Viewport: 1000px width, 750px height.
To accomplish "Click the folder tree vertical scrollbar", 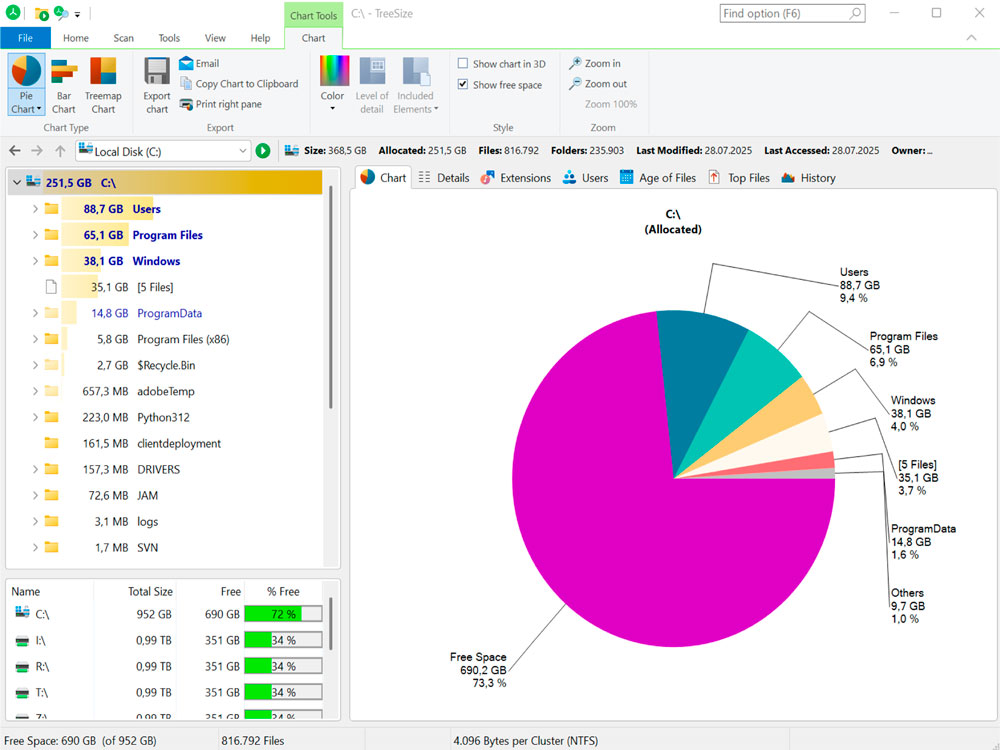I will click(330, 297).
